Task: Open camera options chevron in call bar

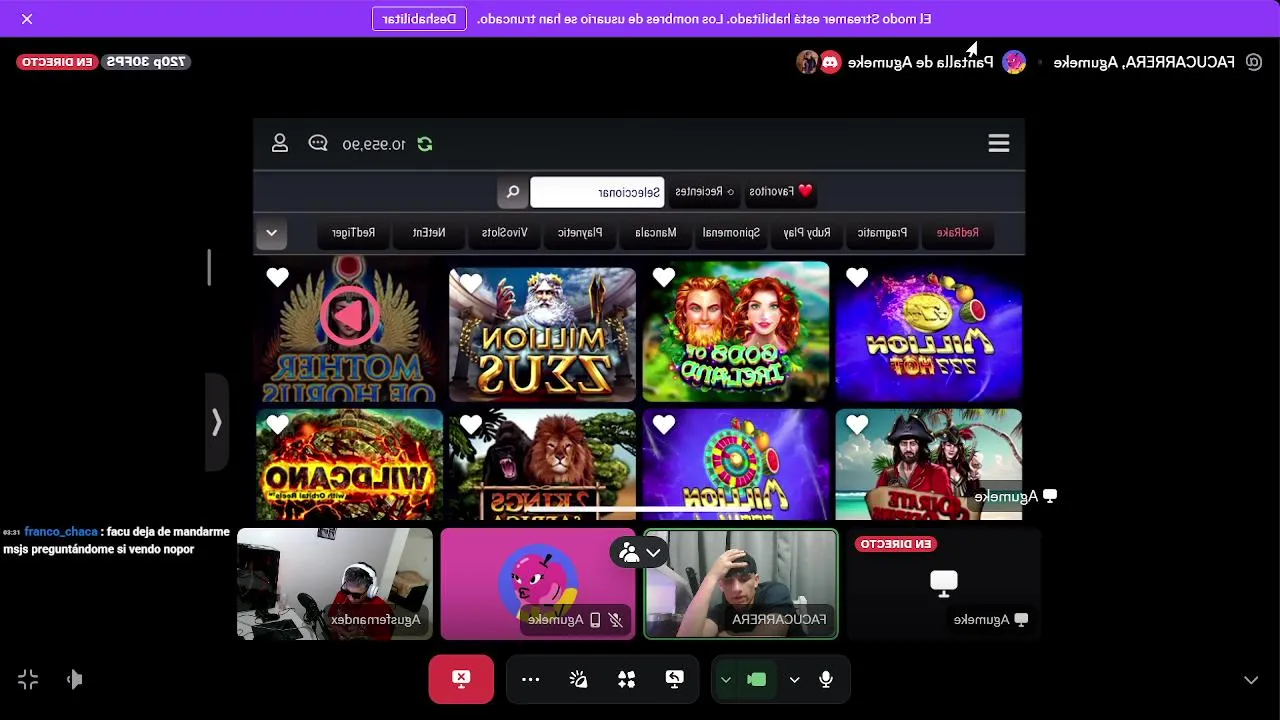Action: click(726, 680)
